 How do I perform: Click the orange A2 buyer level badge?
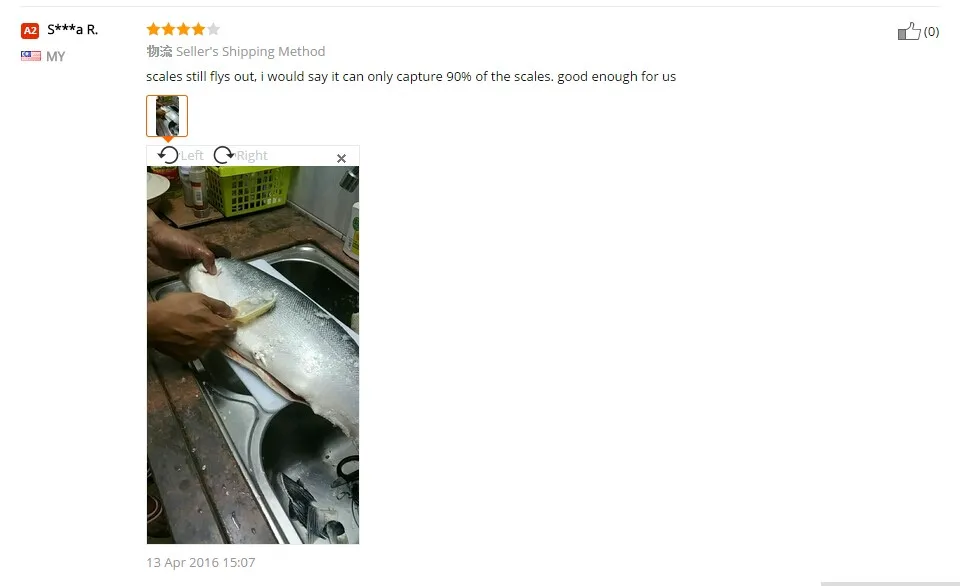(30, 31)
